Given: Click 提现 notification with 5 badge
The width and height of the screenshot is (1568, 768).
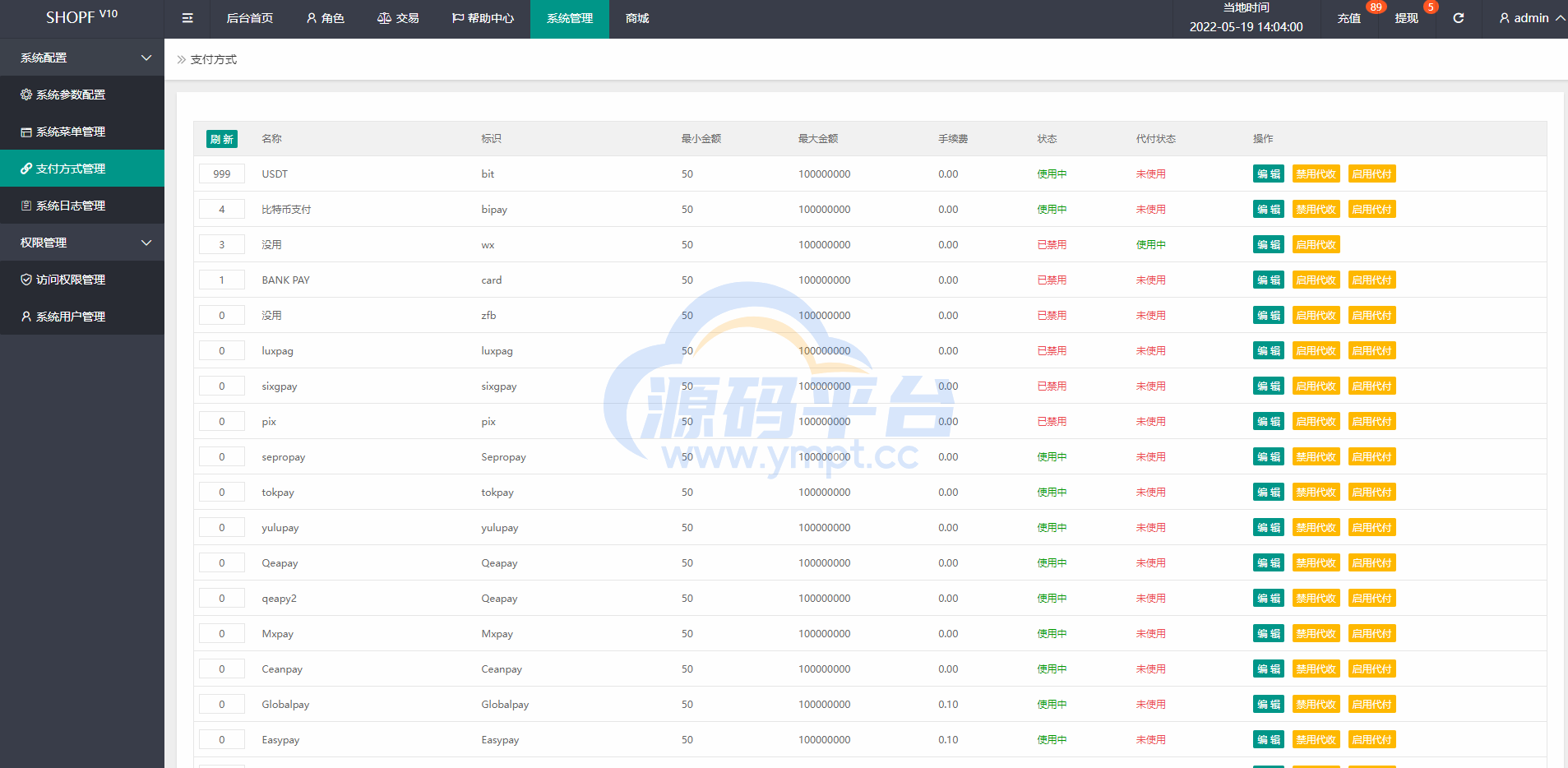Looking at the screenshot, I should click(1407, 18).
